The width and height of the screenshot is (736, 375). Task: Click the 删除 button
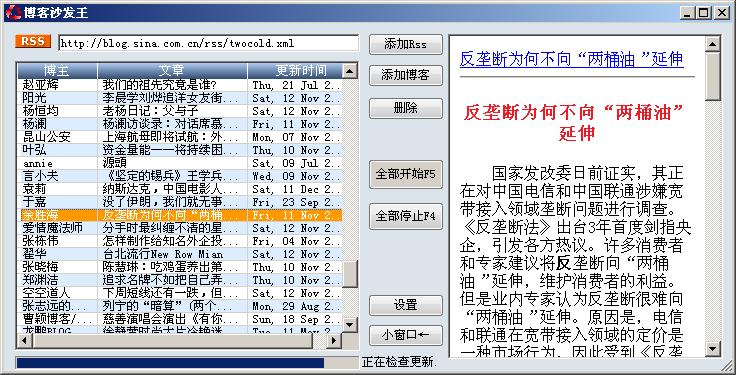point(406,108)
